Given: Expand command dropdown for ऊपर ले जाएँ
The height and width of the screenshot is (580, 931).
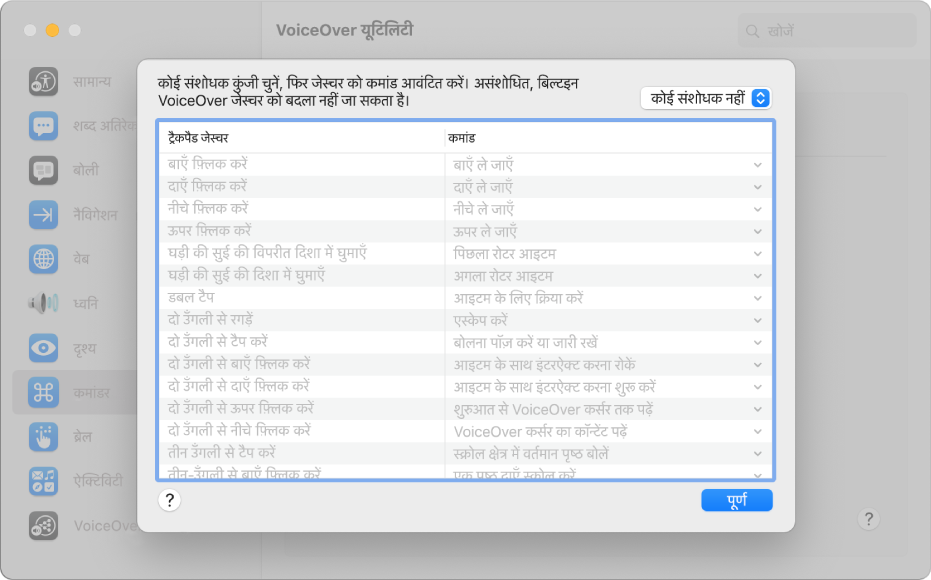Looking at the screenshot, I should (x=758, y=232).
